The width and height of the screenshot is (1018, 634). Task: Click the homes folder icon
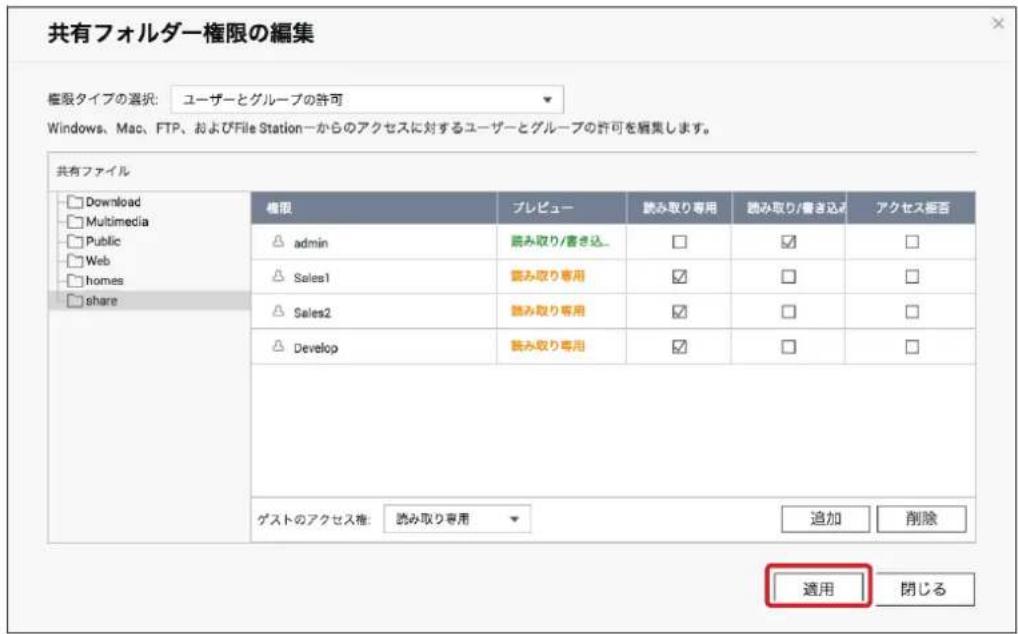click(76, 281)
